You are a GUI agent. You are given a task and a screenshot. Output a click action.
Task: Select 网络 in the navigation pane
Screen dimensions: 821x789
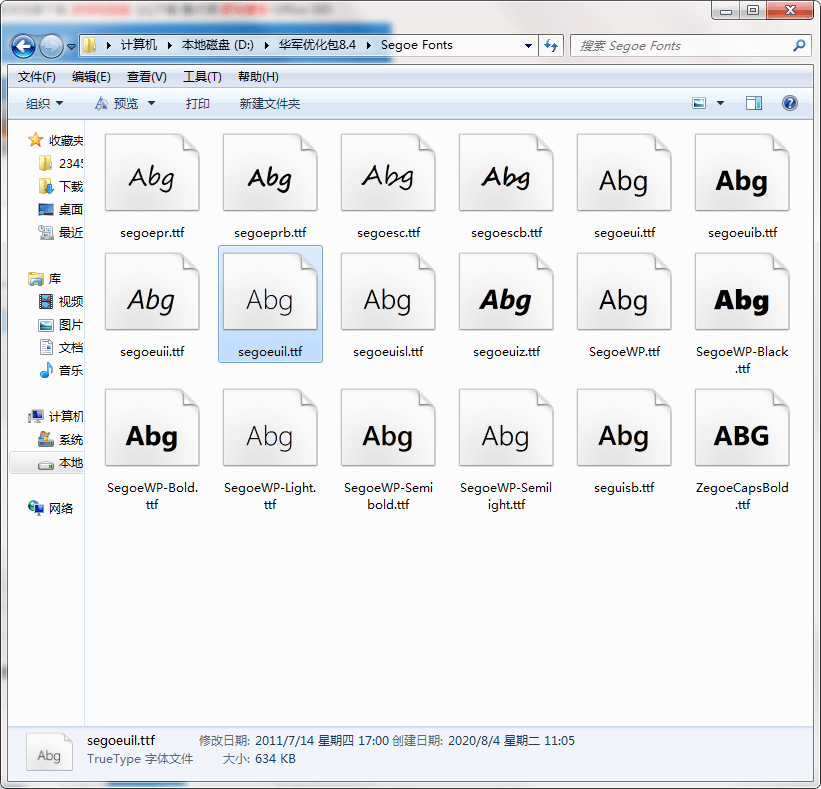coord(61,508)
